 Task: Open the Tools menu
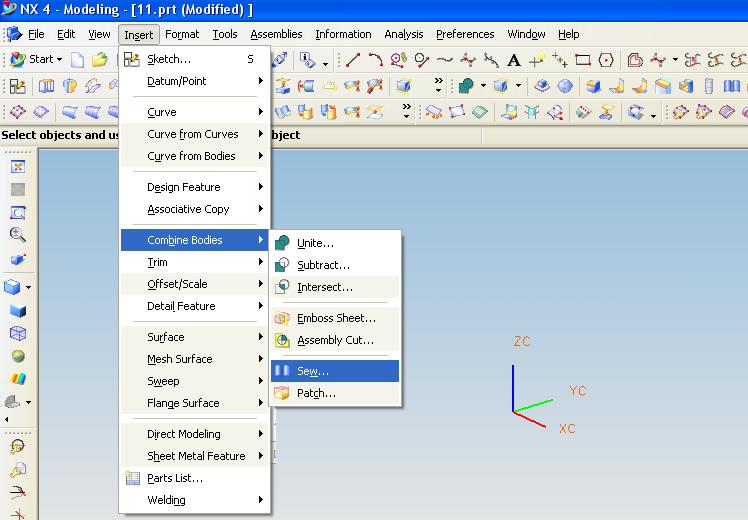225,34
